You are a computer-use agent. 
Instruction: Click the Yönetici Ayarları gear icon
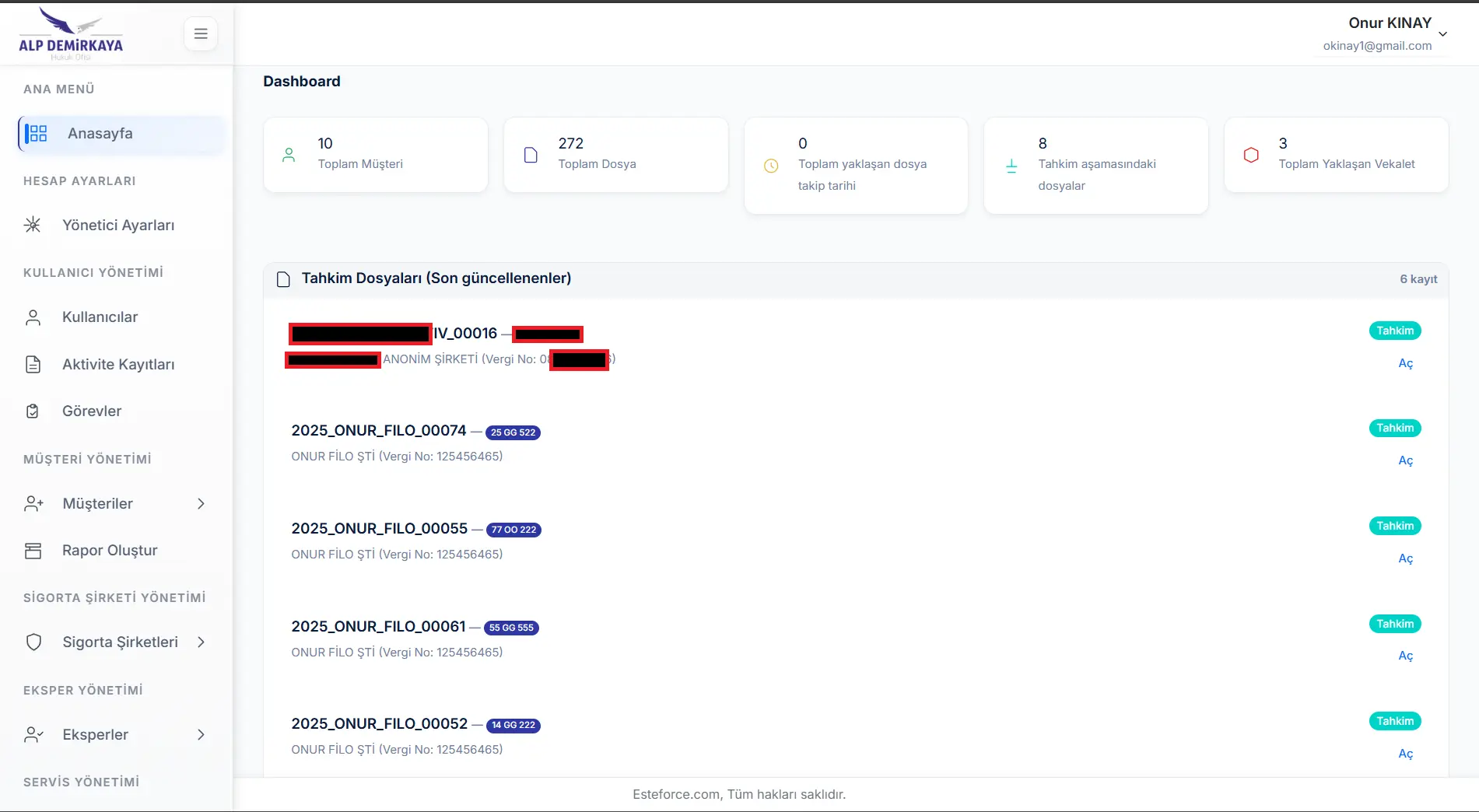(x=33, y=225)
